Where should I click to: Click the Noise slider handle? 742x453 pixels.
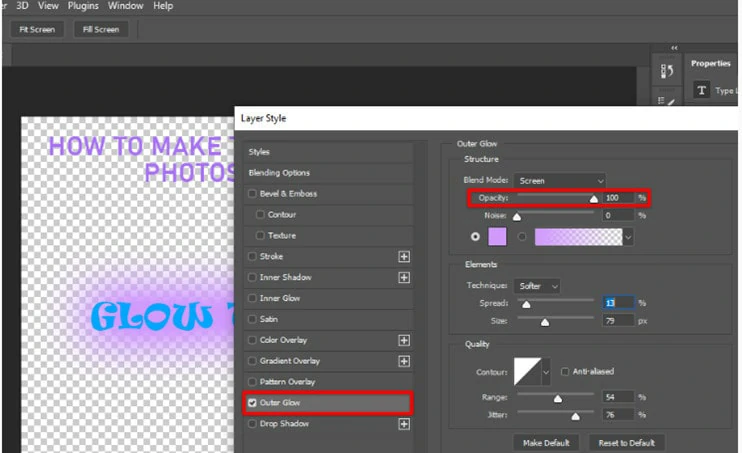pyautogui.click(x=517, y=217)
